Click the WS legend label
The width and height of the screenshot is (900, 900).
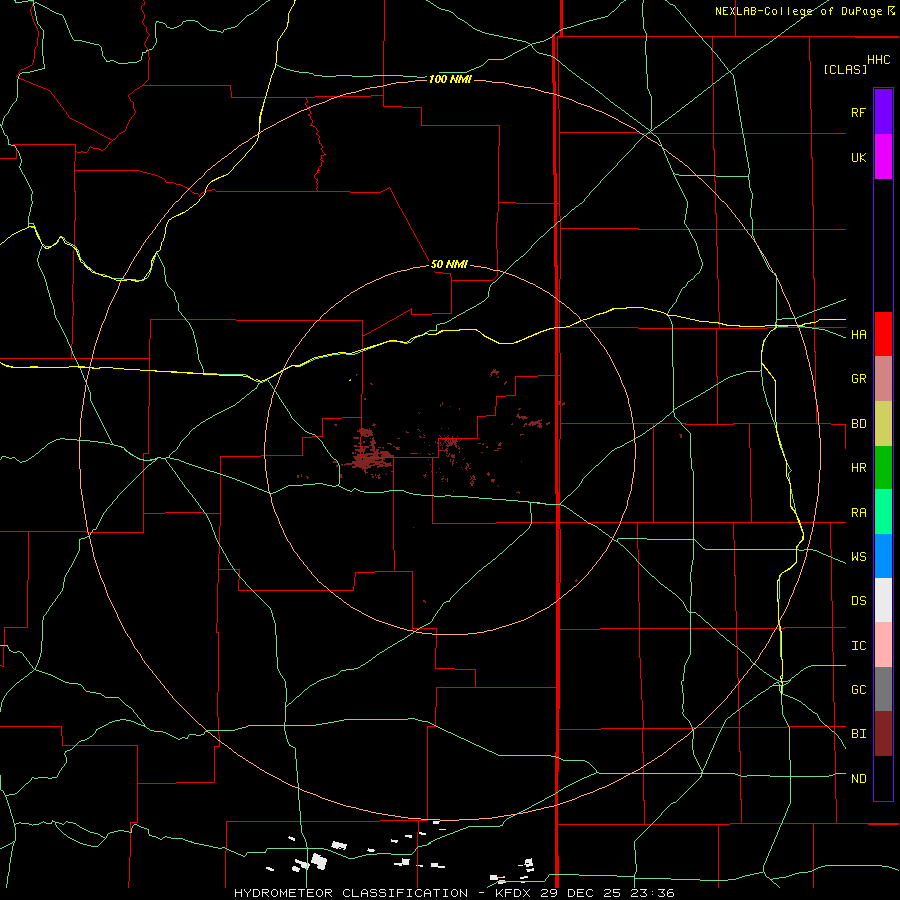pos(858,557)
